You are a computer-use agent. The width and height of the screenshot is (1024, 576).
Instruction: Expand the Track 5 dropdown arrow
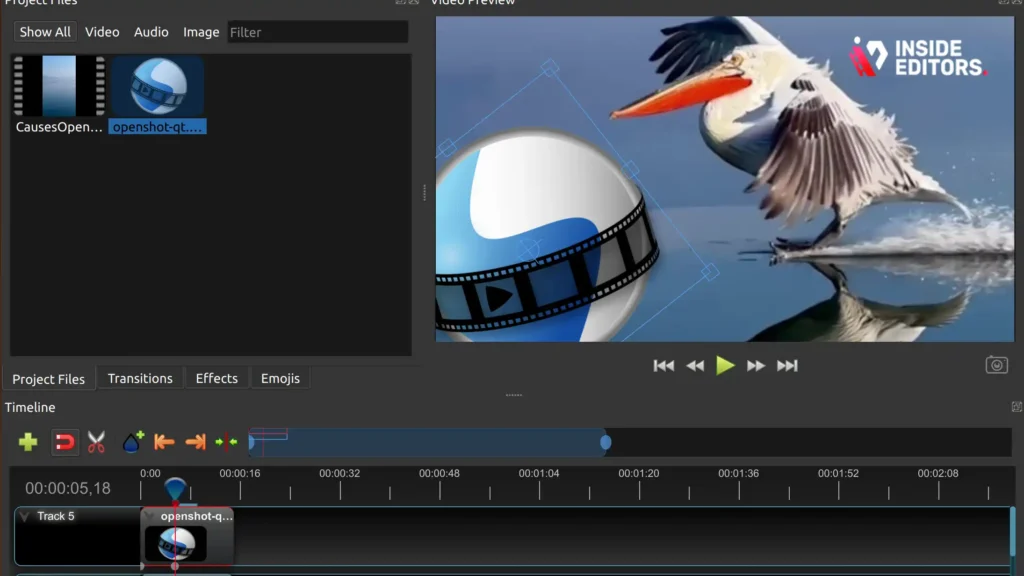click(x=24, y=517)
